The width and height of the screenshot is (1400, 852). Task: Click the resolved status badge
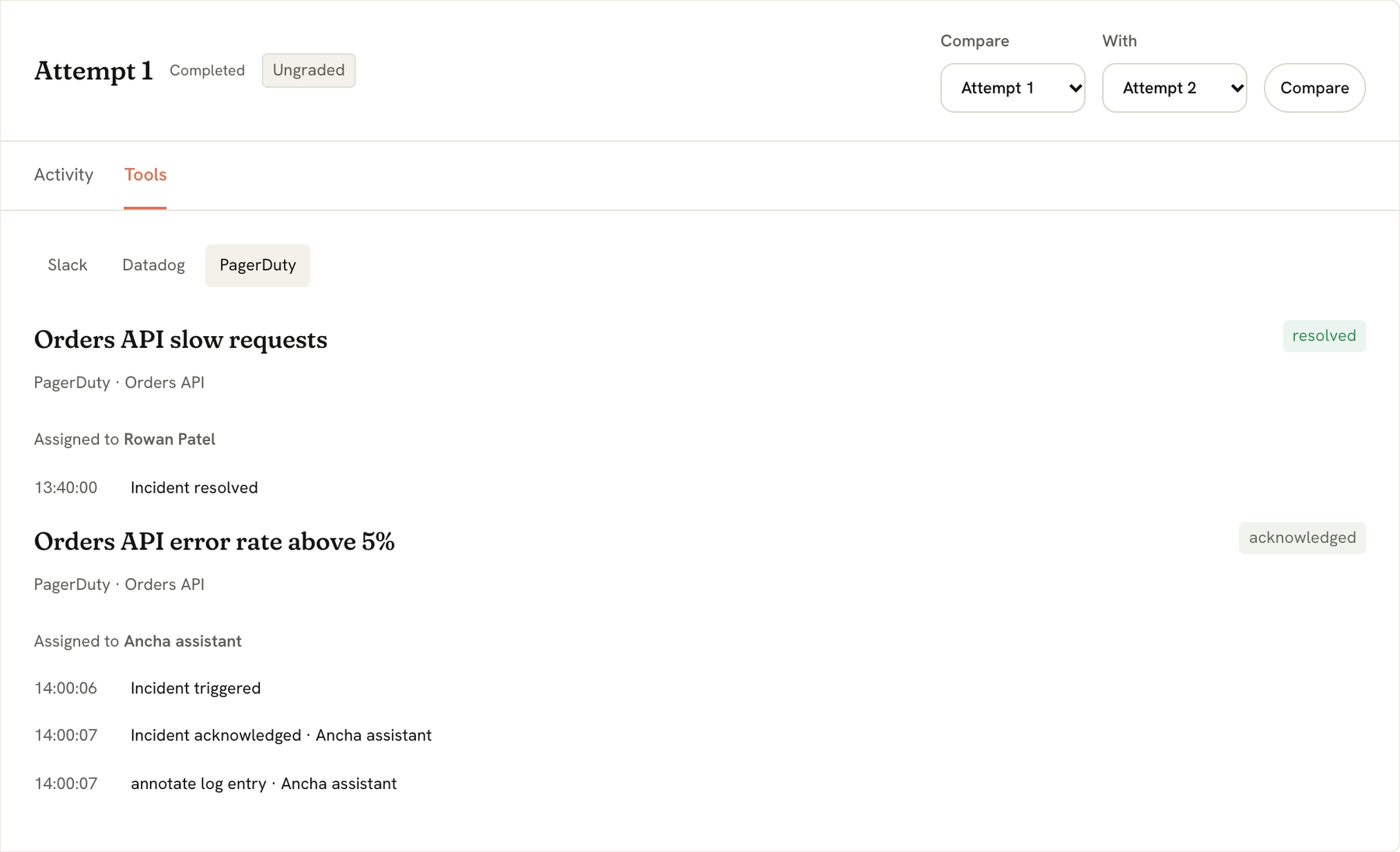tap(1324, 336)
